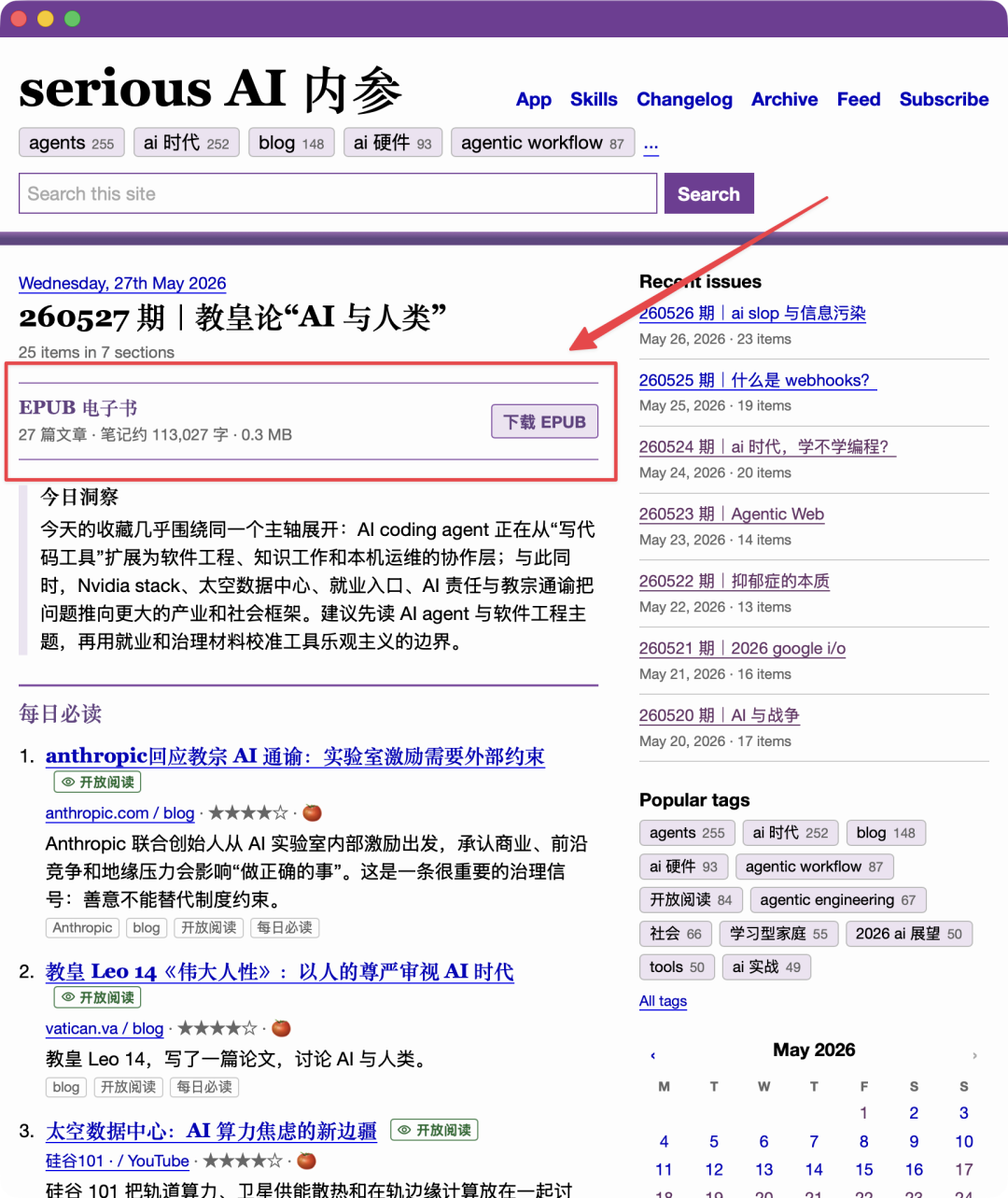Select 开放阅读 84 in Popular tags
1008x1198 pixels.
691,900
